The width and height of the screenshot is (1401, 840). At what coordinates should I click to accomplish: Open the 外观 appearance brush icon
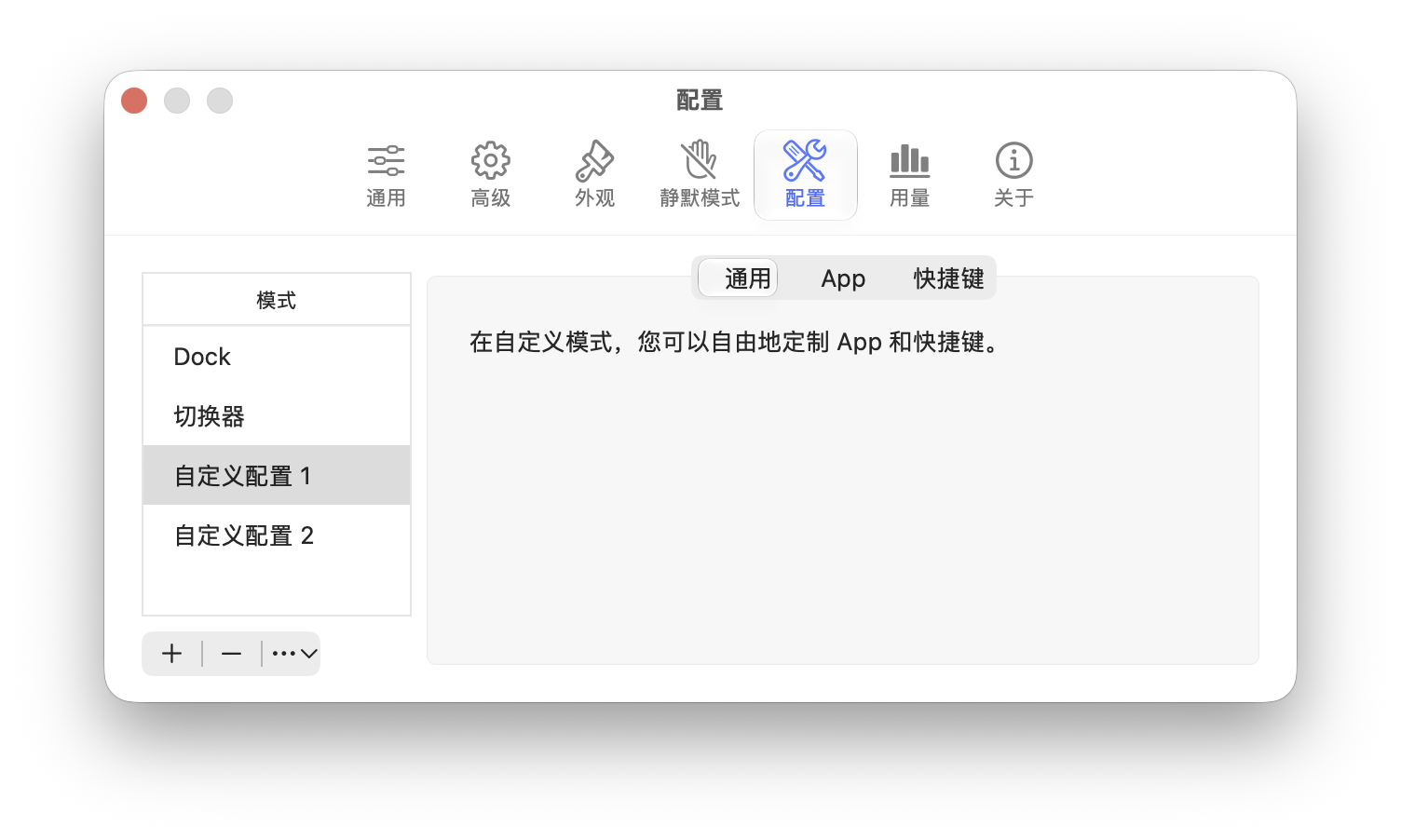594,175
